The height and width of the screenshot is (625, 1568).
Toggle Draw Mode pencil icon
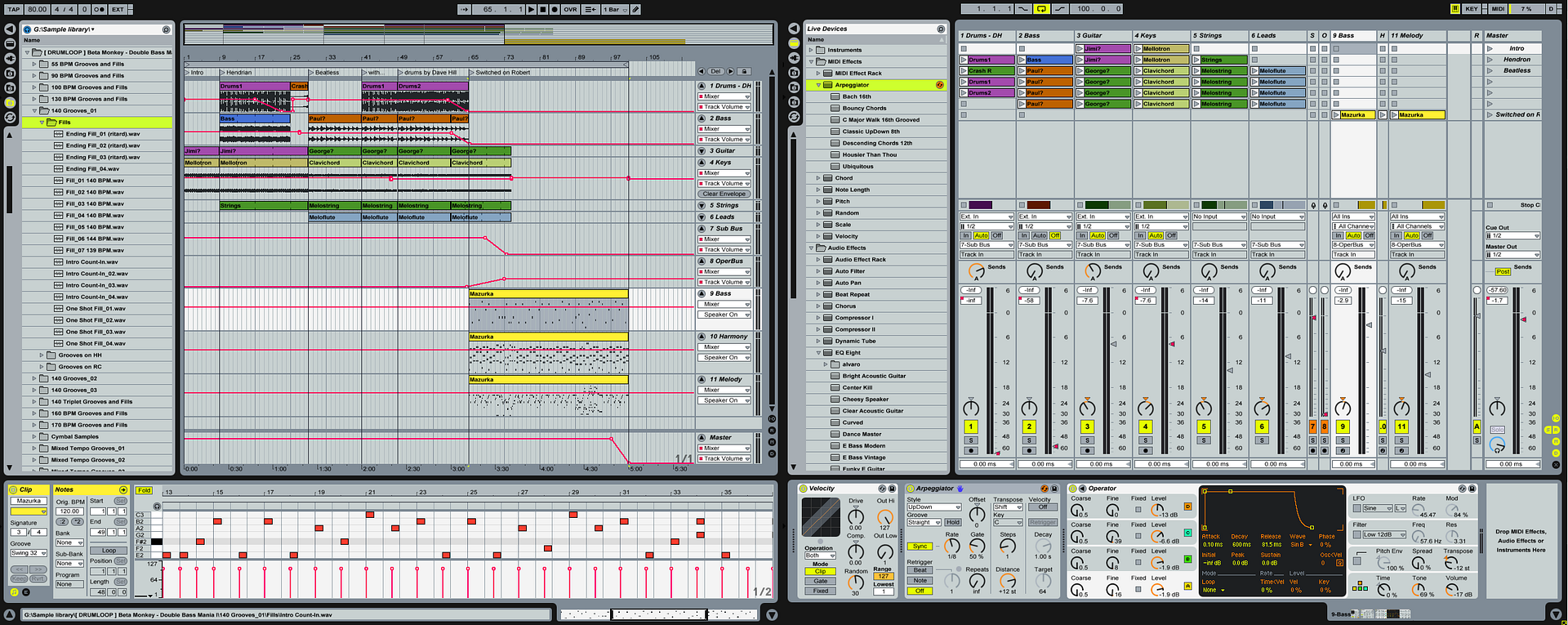tap(635, 9)
